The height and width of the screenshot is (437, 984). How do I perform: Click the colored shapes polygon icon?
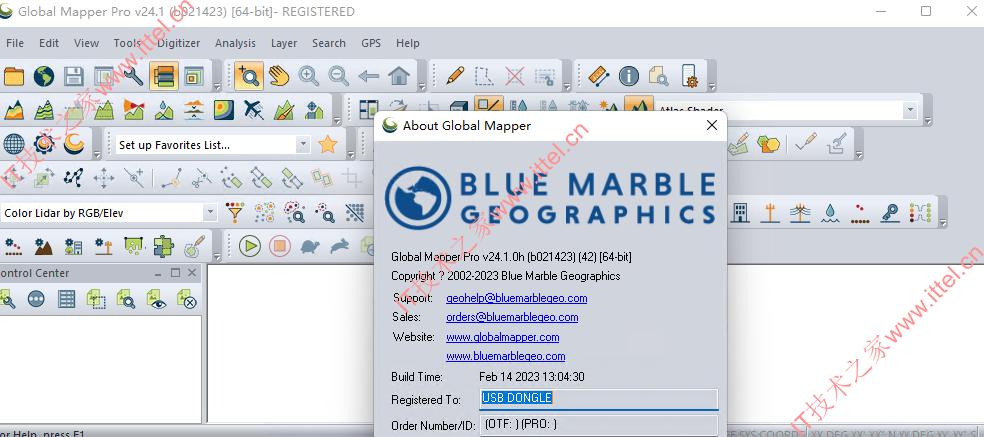(769, 145)
